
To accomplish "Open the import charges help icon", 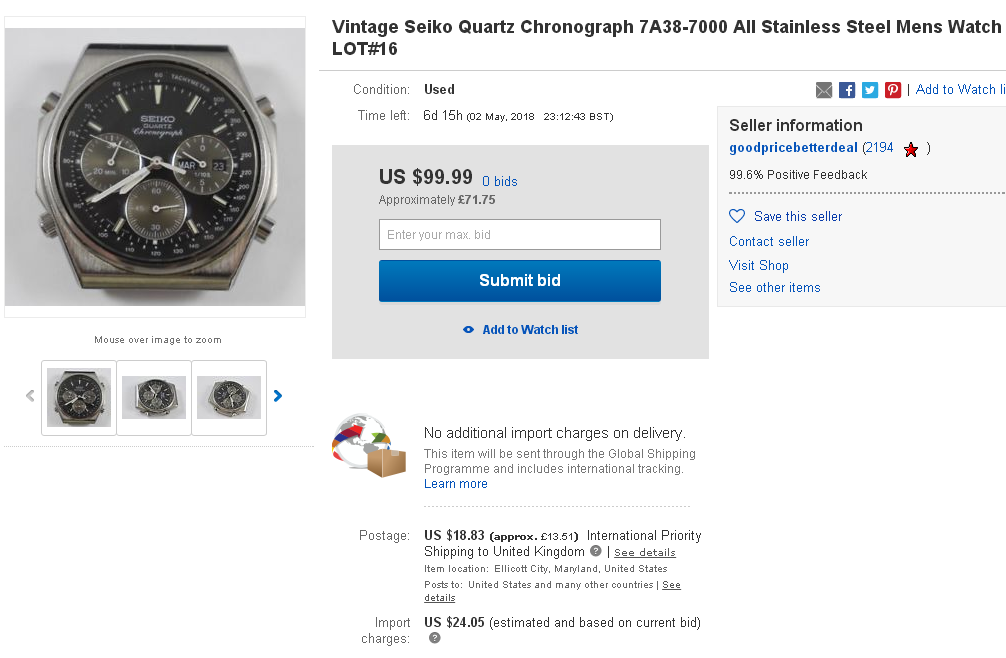I will 435,638.
